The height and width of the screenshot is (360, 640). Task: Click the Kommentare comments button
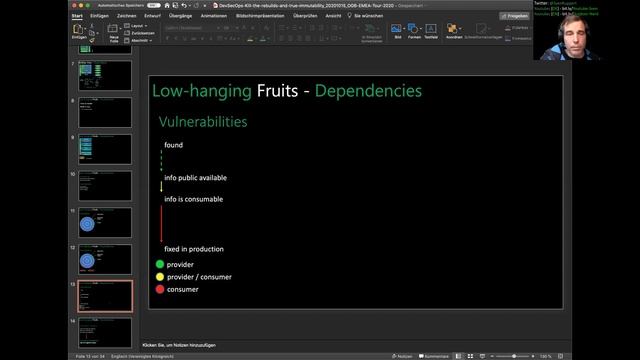pyautogui.click(x=433, y=356)
